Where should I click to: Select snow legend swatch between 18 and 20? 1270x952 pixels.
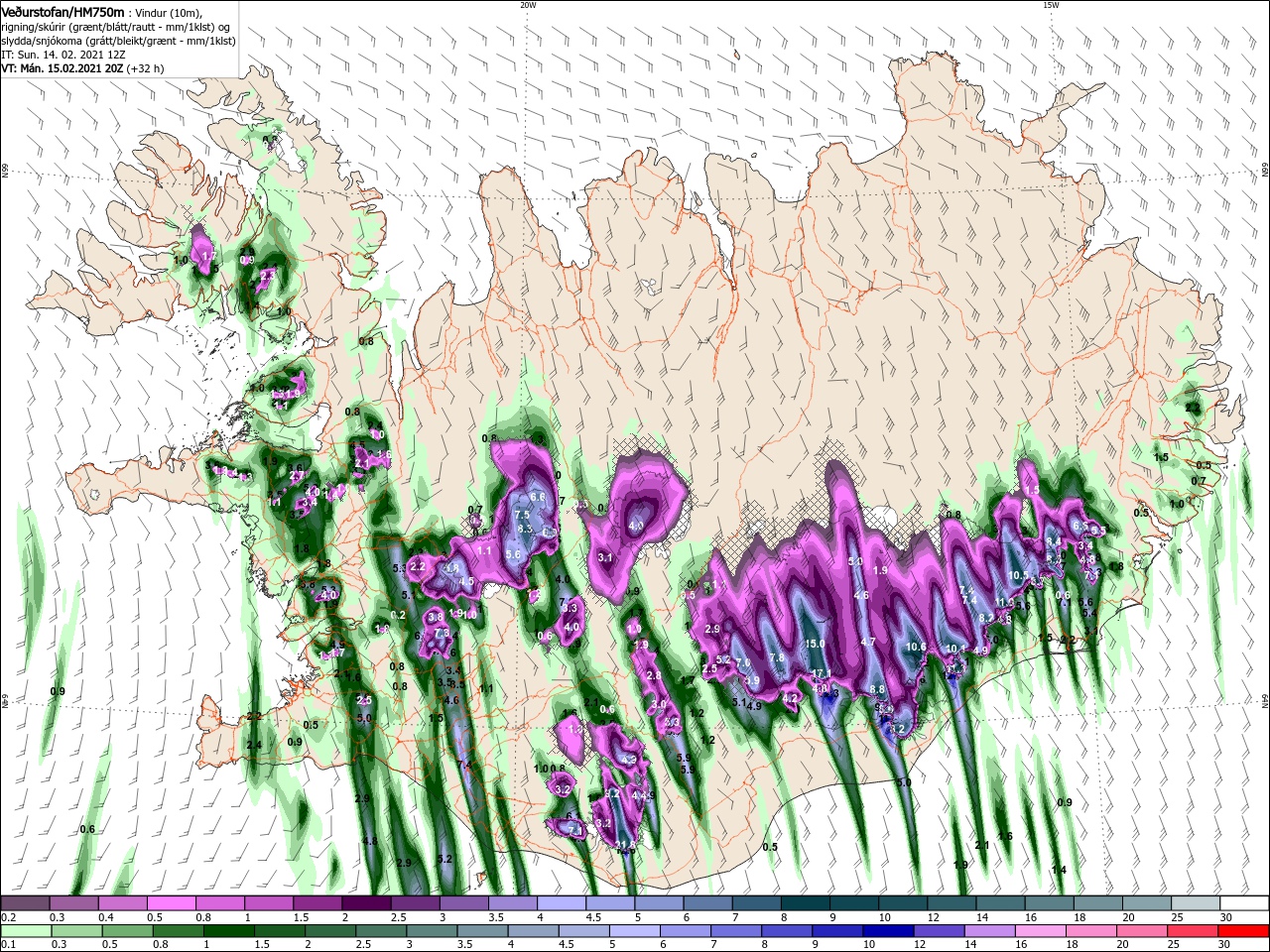pyautogui.click(x=1098, y=903)
